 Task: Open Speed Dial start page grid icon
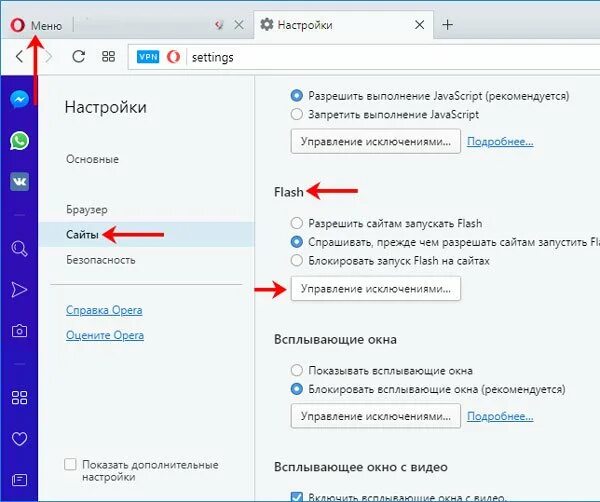(x=108, y=57)
